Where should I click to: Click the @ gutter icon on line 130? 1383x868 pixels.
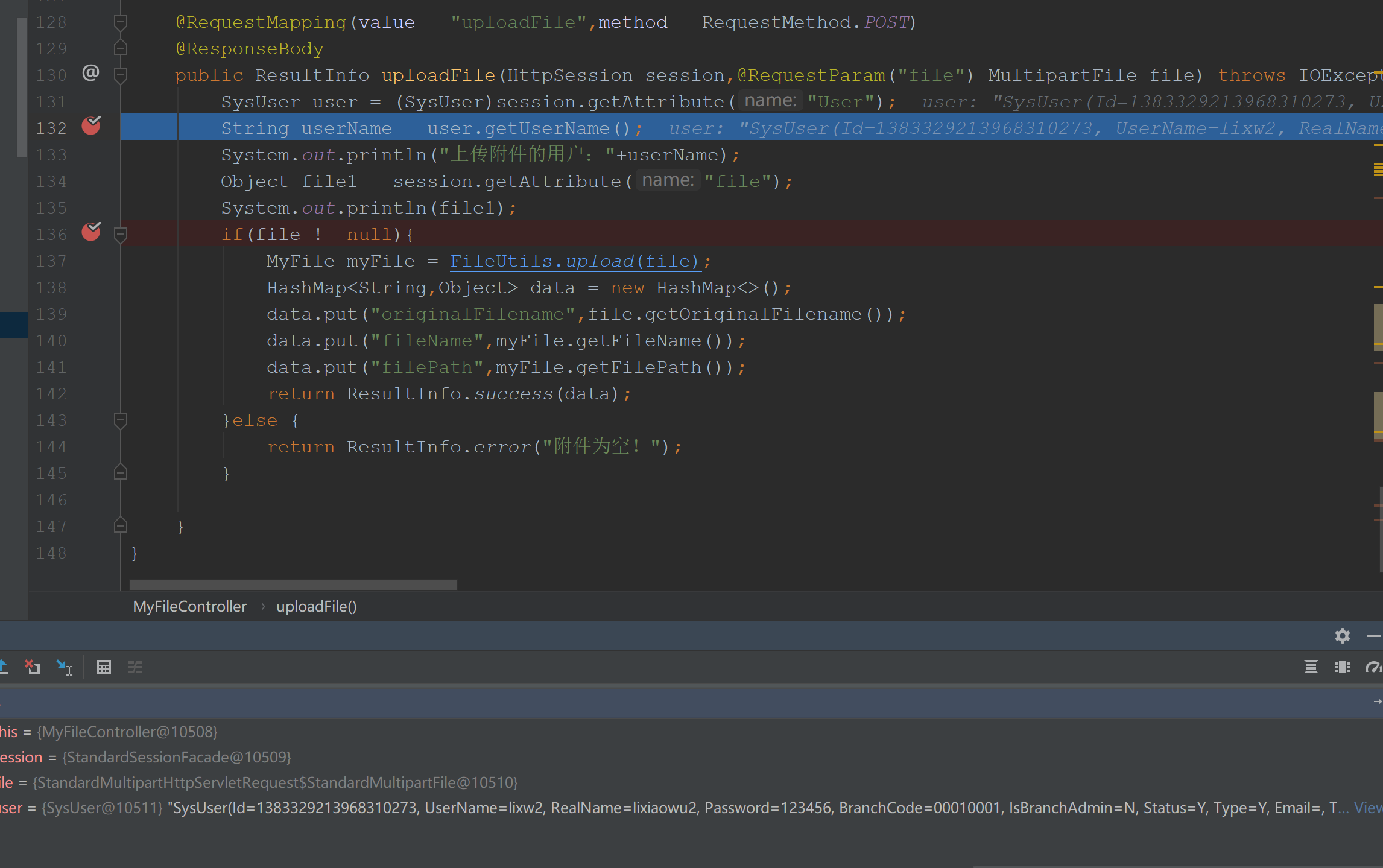point(90,74)
